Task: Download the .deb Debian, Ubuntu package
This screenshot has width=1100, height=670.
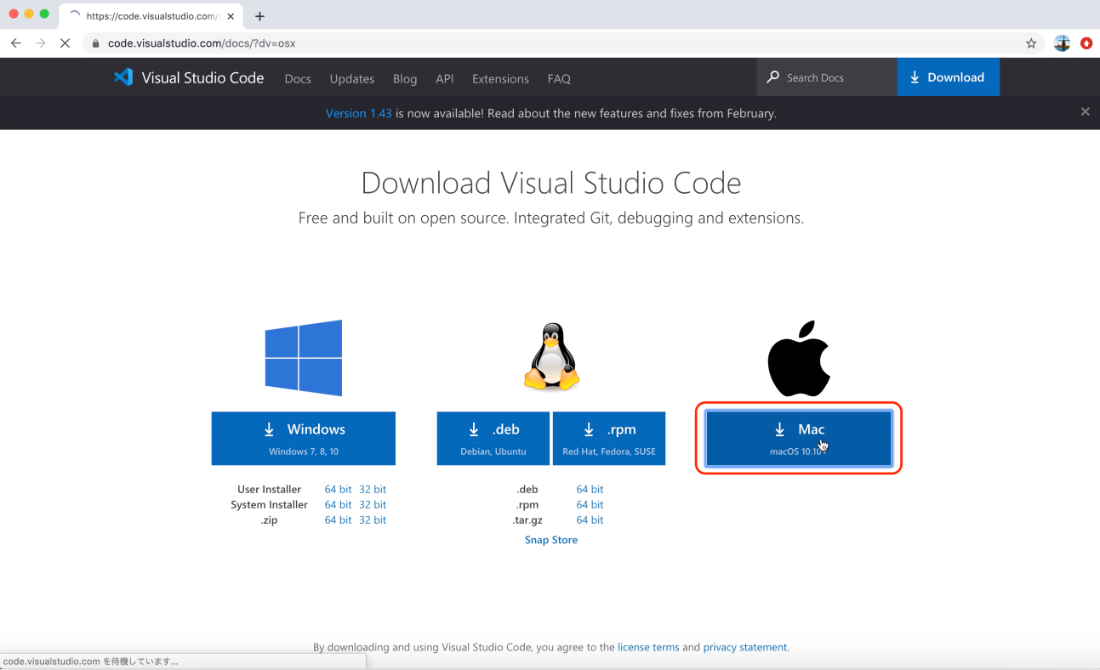Action: click(493, 438)
